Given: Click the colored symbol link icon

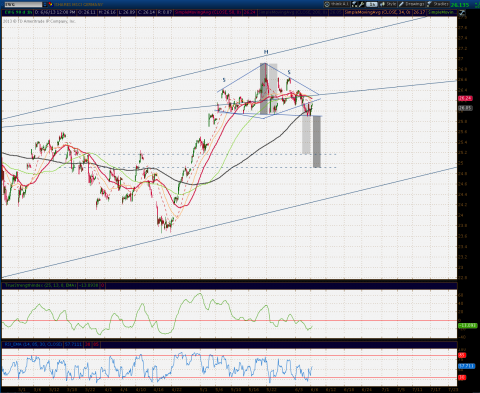Looking at the screenshot, I should 50,4.
